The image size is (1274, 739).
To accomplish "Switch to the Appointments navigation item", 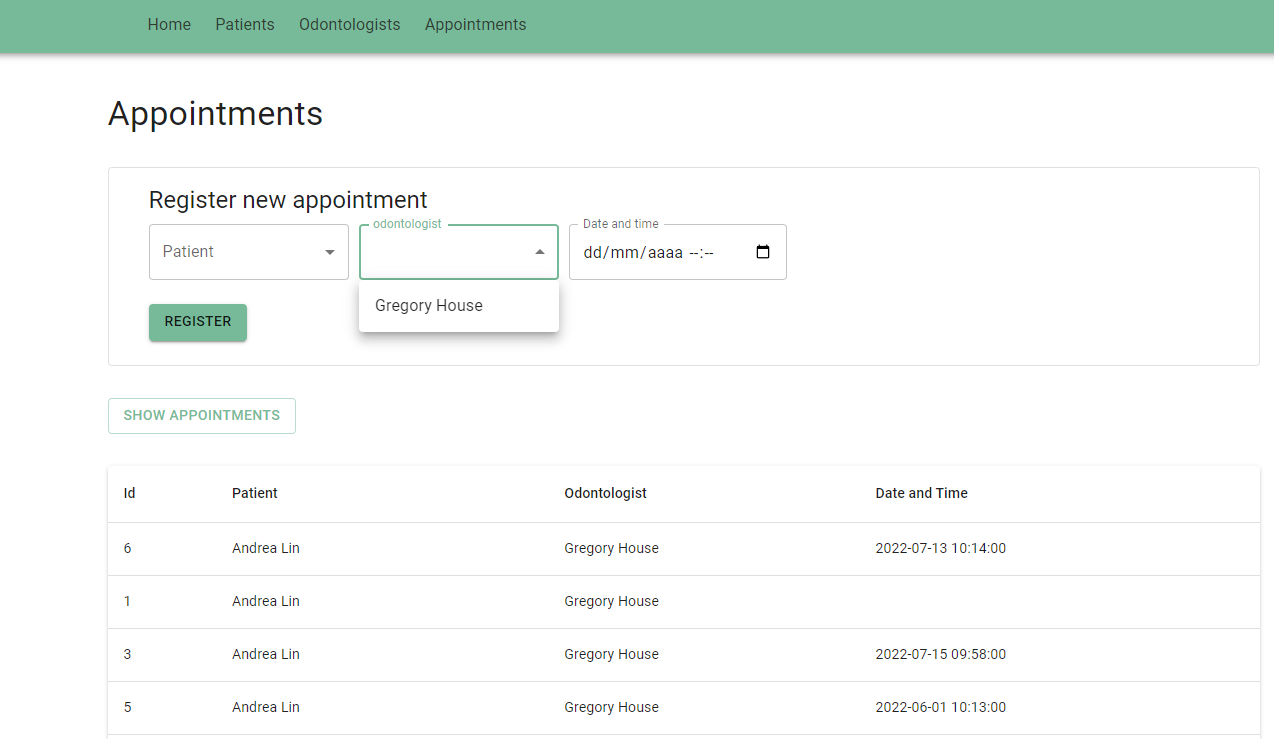I will (475, 25).
